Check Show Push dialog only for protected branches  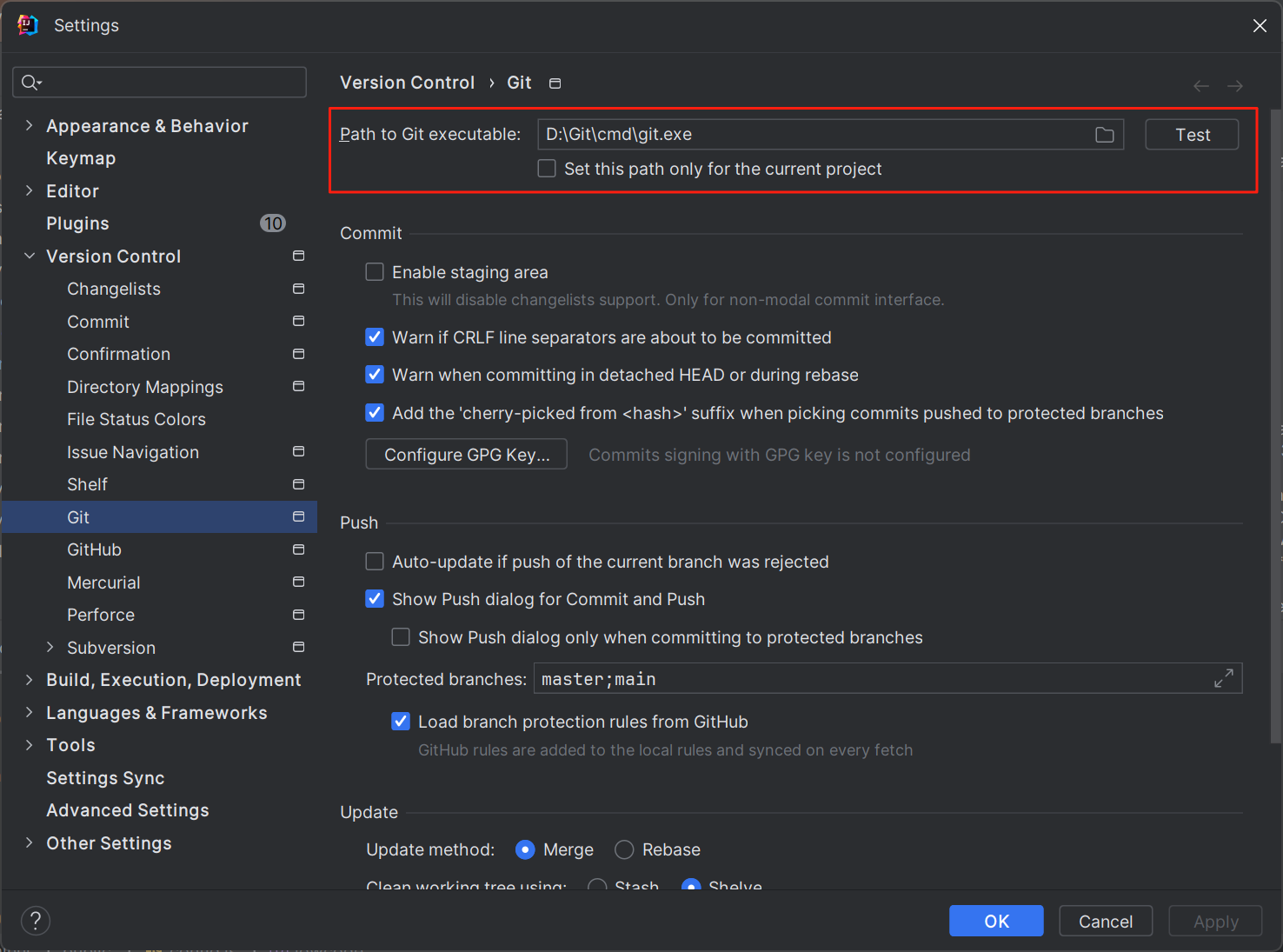(401, 637)
